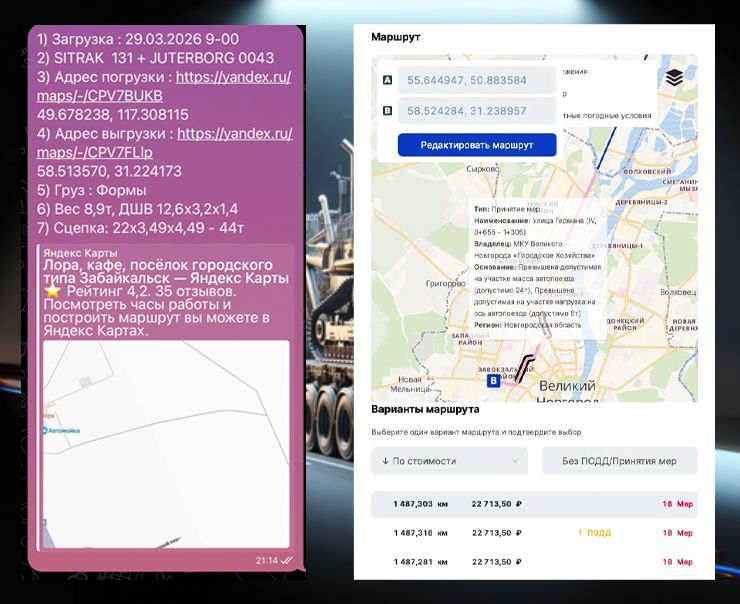Click Сырково label on the map

point(482,168)
